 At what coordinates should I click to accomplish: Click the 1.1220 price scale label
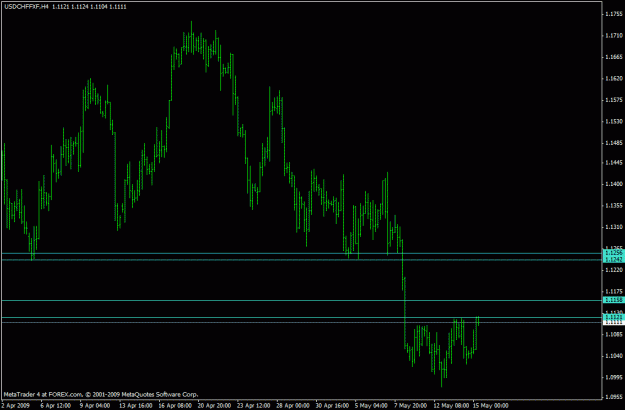coord(614,270)
